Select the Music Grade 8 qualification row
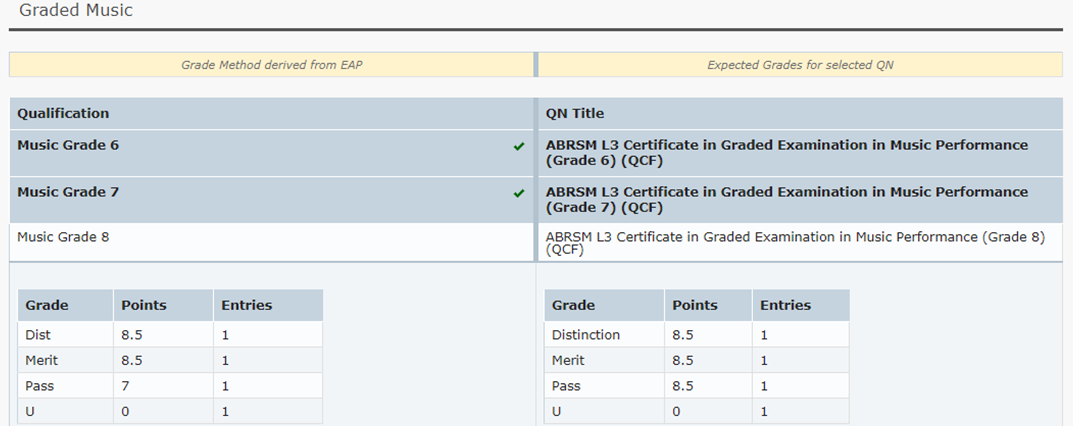The image size is (1073, 426). 272,242
